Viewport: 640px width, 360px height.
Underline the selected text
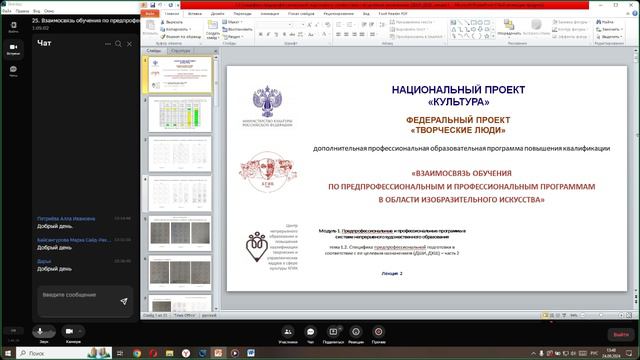[x=276, y=35]
